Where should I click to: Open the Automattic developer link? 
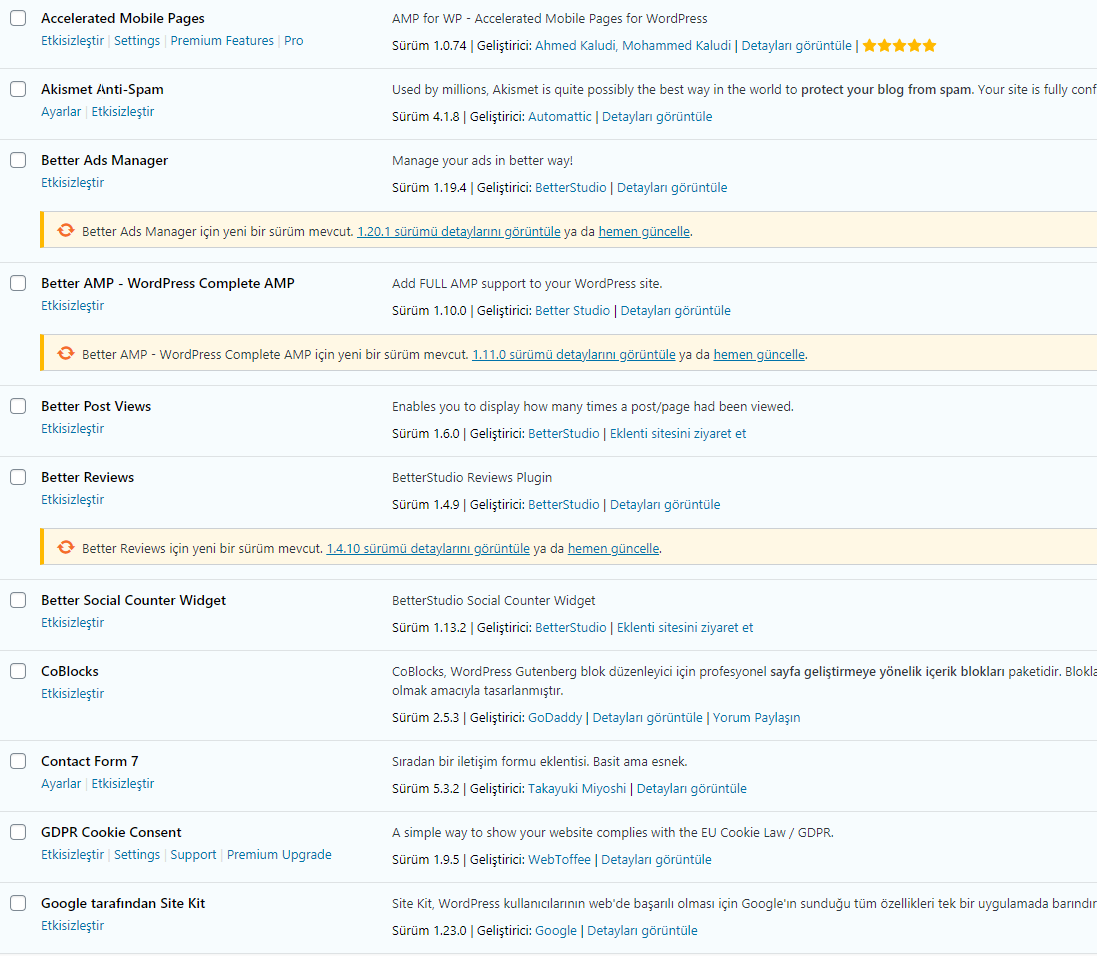[559, 116]
